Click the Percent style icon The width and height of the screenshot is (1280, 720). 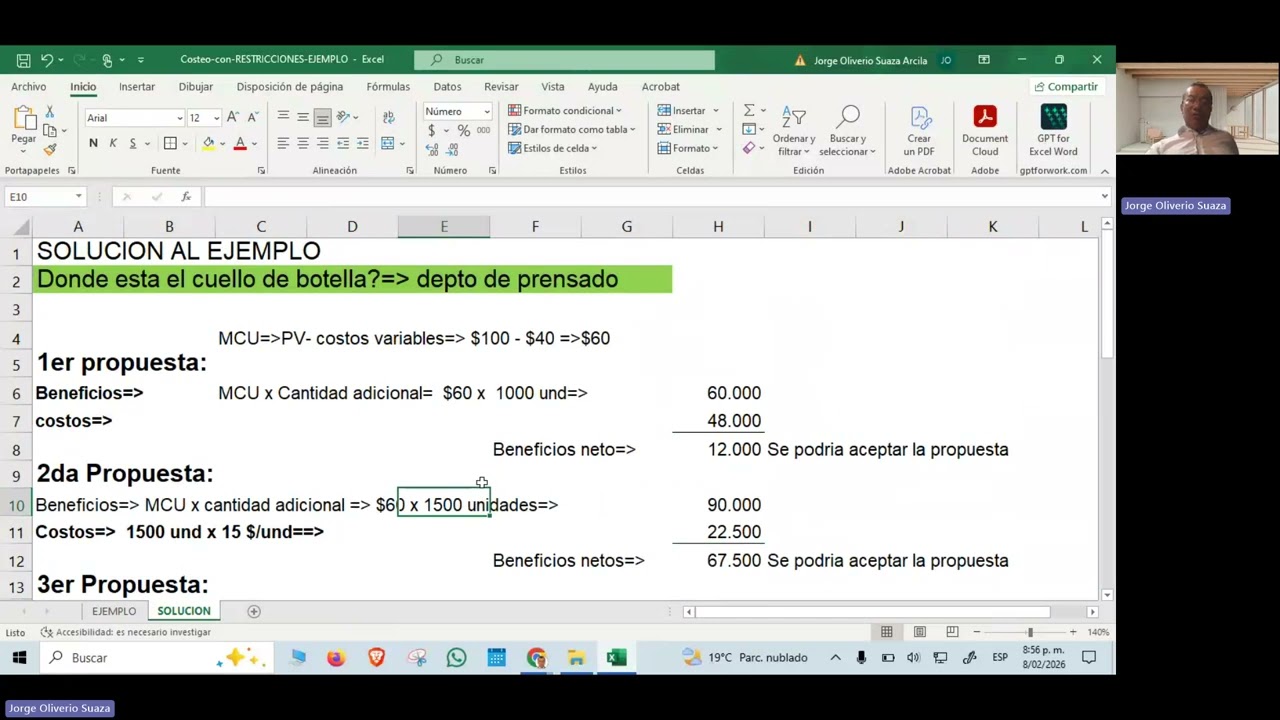point(463,131)
